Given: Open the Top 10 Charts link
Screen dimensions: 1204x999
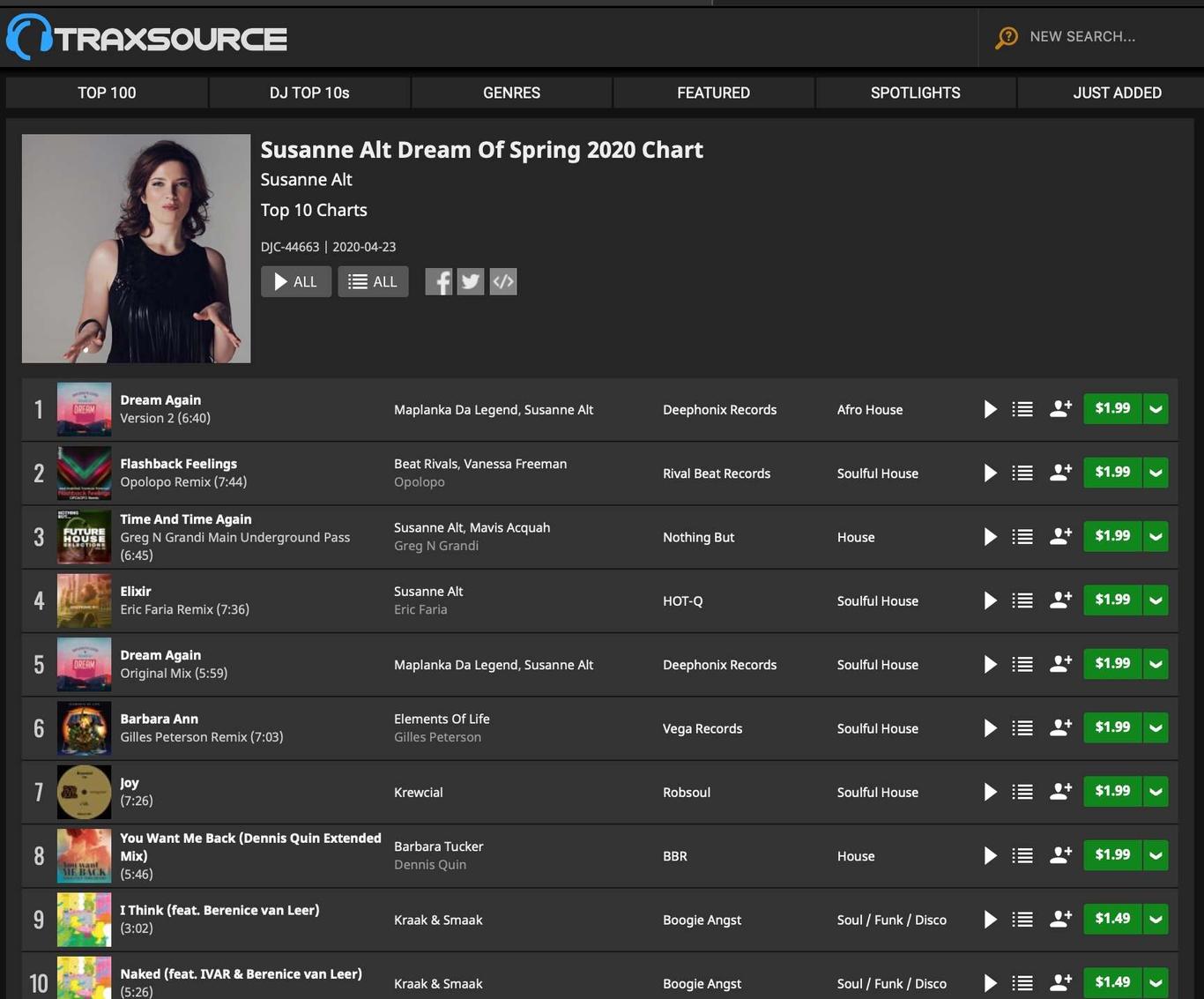Looking at the screenshot, I should 314,211.
